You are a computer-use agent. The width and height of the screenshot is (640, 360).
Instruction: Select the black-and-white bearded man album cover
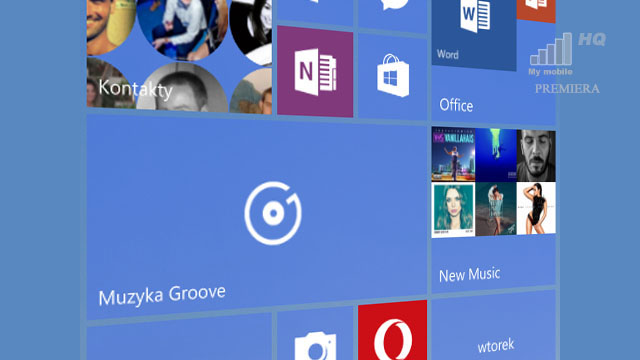click(x=536, y=156)
